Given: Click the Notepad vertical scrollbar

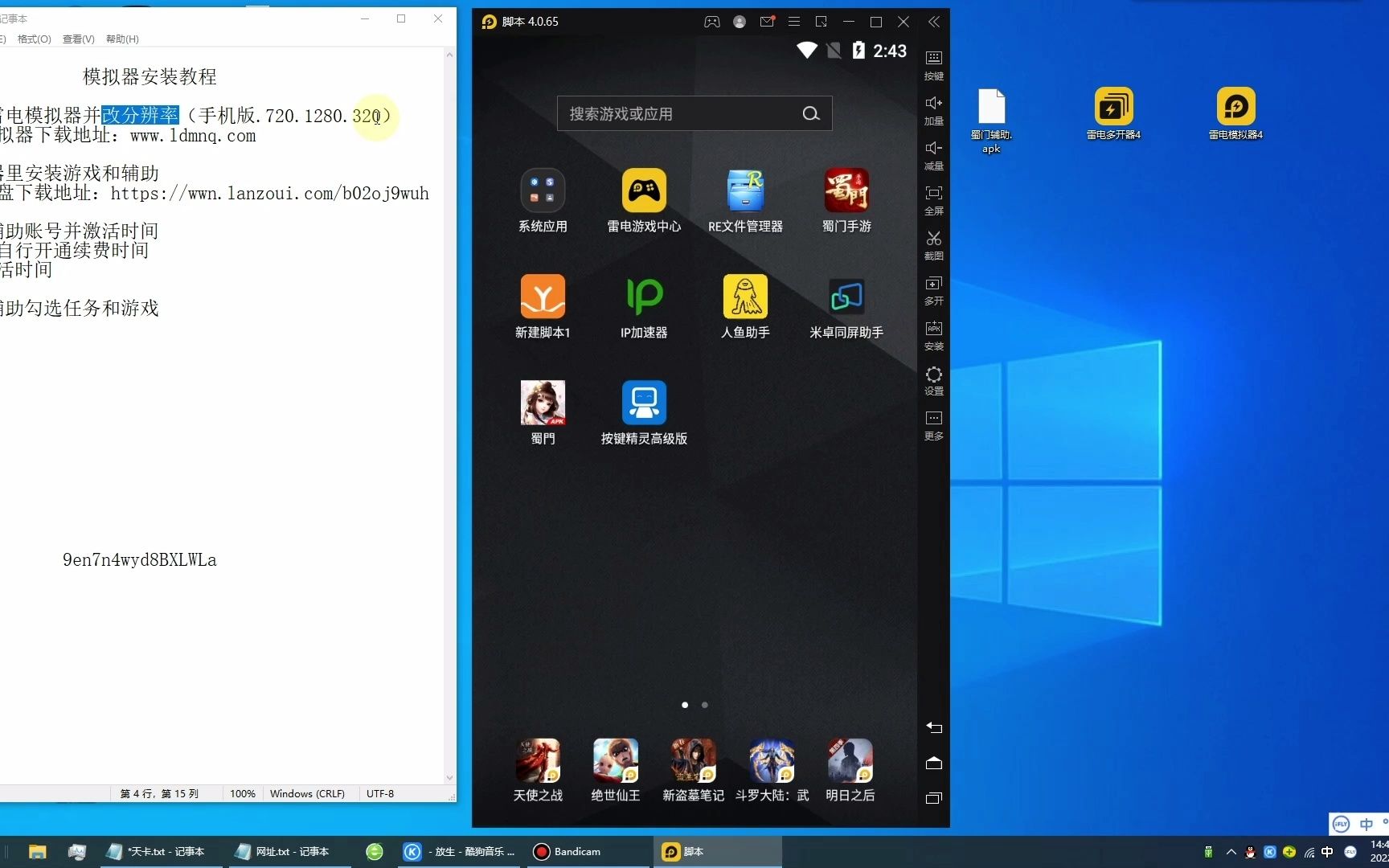Looking at the screenshot, I should pyautogui.click(x=449, y=418).
